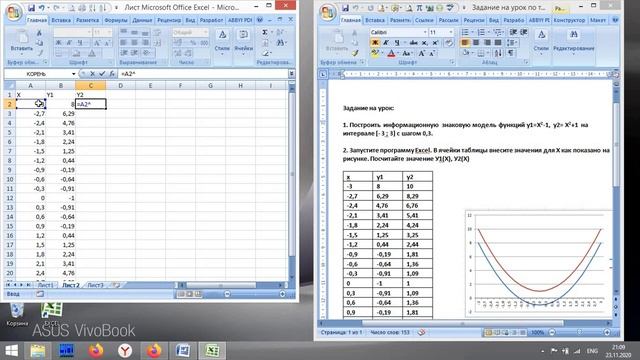The image size is (640, 360).
Task: Clear formatting icon in Word font group
Action: pos(449,42)
